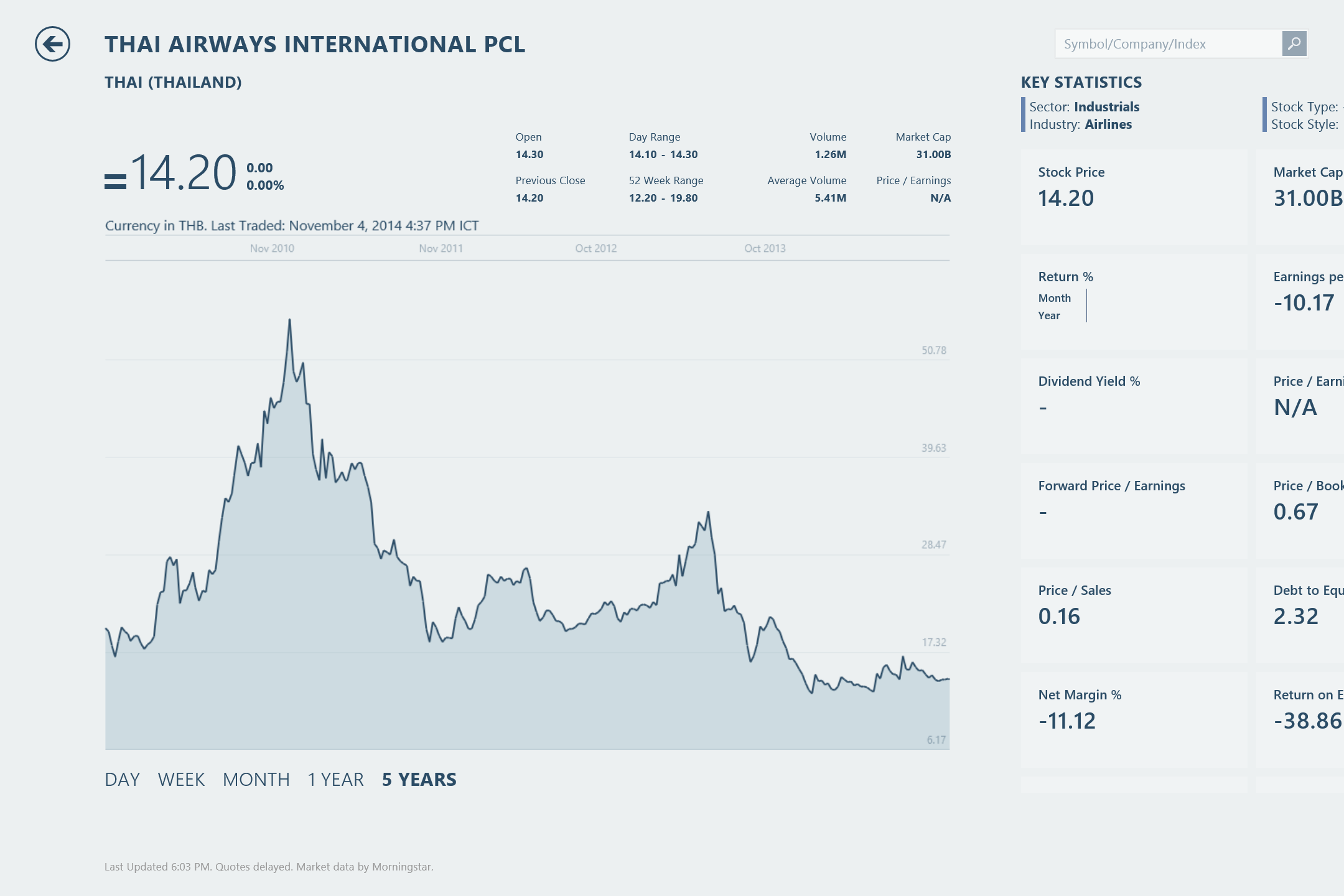Open the Market Cap 31.00B tile

1300,197
